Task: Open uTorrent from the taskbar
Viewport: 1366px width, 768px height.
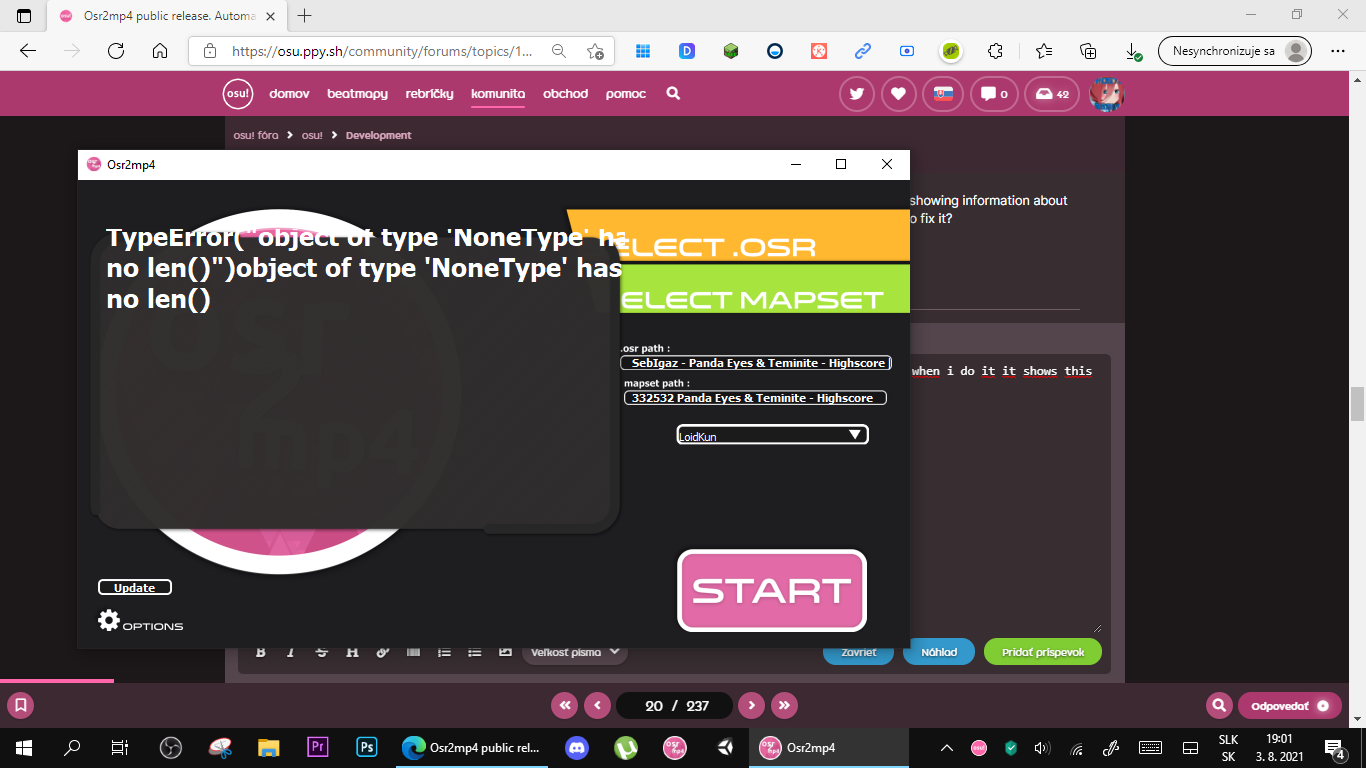Action: [626, 747]
